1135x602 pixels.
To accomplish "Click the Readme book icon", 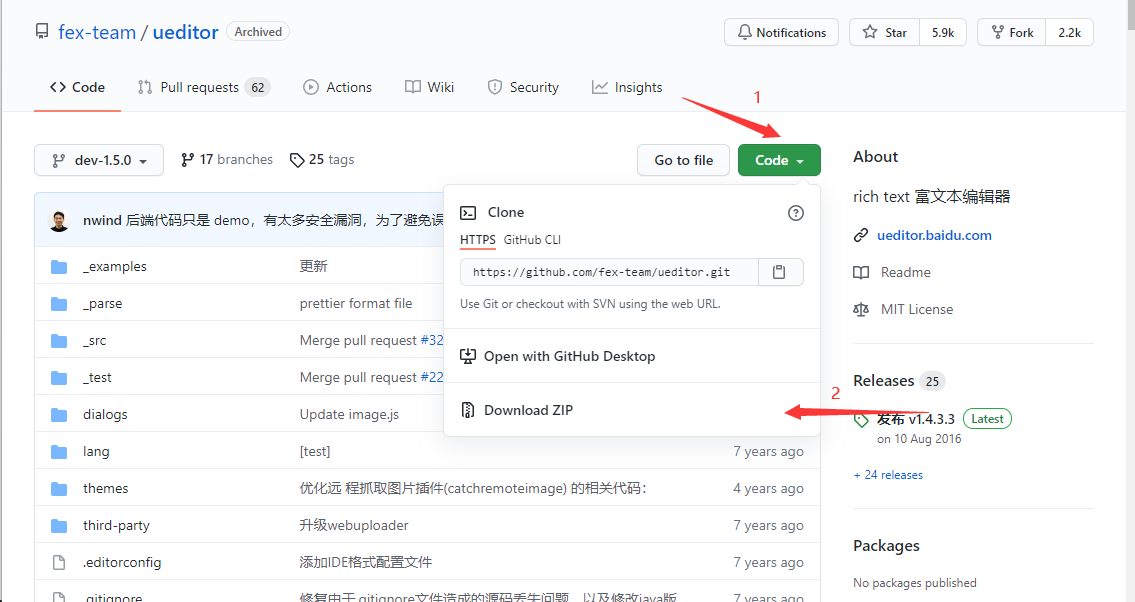I will 861,272.
